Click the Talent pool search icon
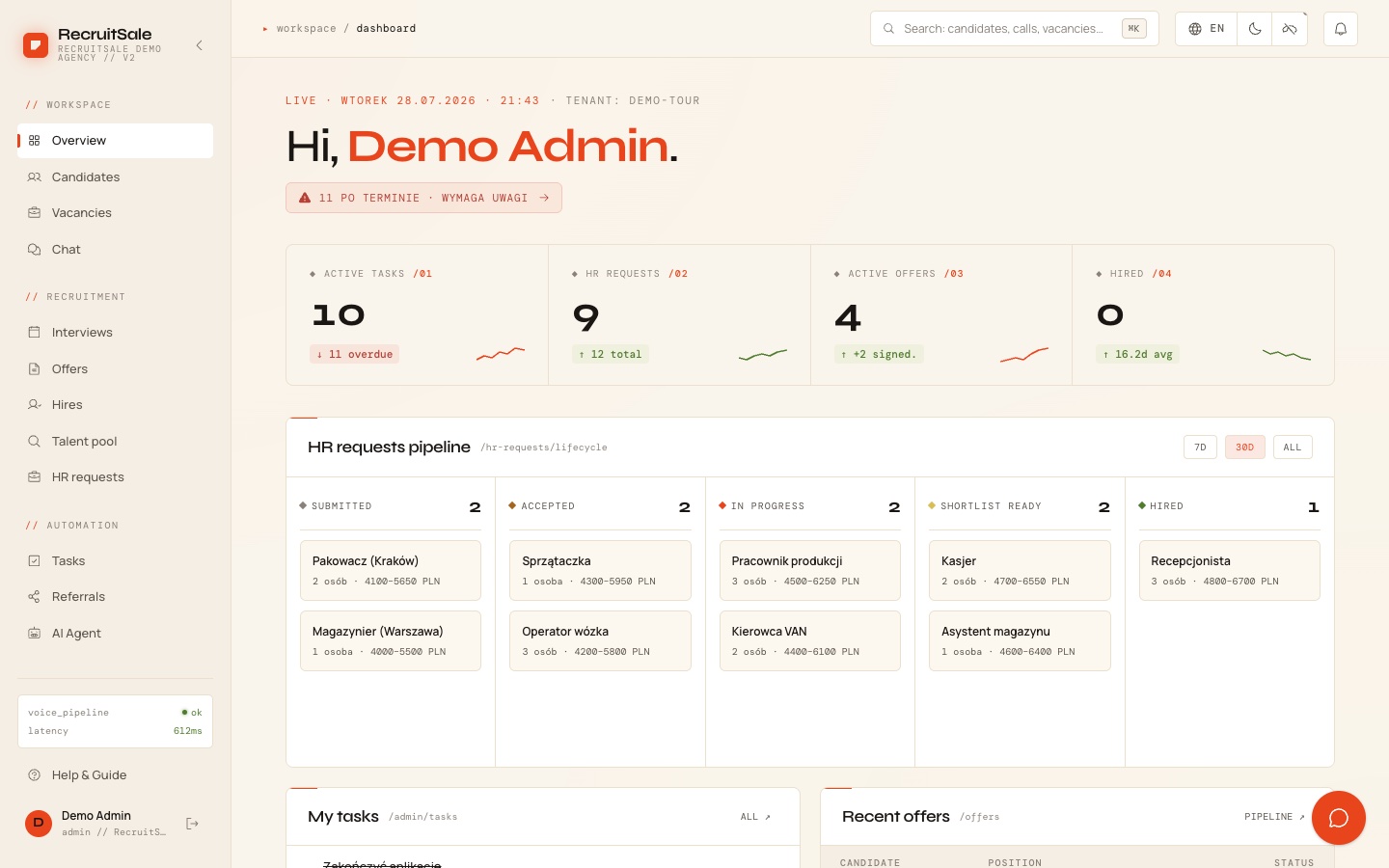 coord(35,442)
